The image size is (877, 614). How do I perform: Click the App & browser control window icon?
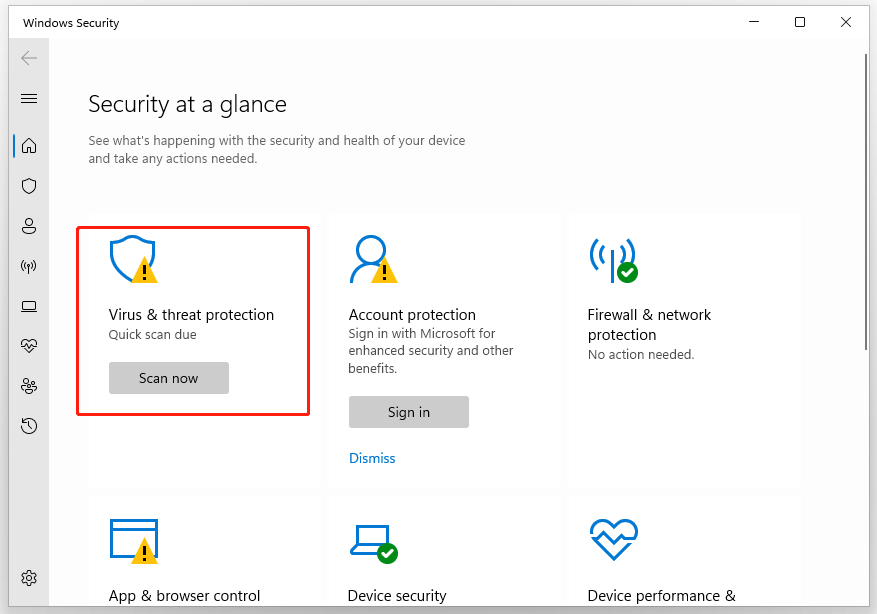[x=134, y=541]
